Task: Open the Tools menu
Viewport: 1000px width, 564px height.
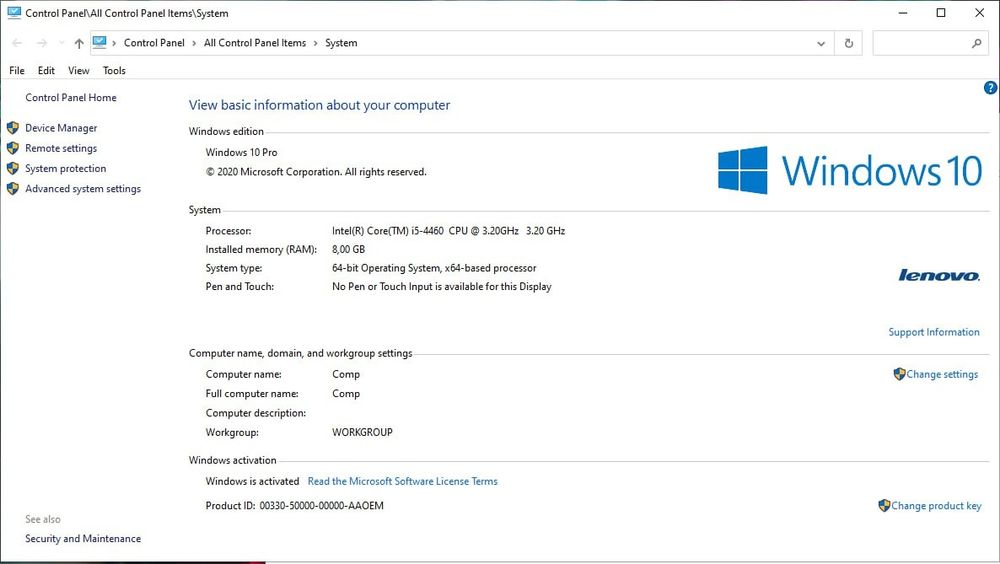Action: tap(114, 71)
